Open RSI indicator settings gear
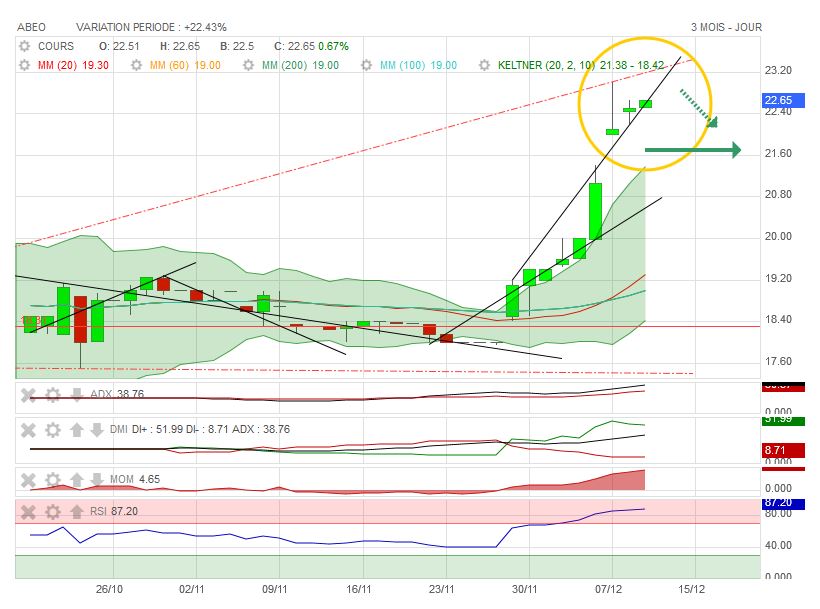This screenshot has width=820, height=609. click(x=53, y=512)
